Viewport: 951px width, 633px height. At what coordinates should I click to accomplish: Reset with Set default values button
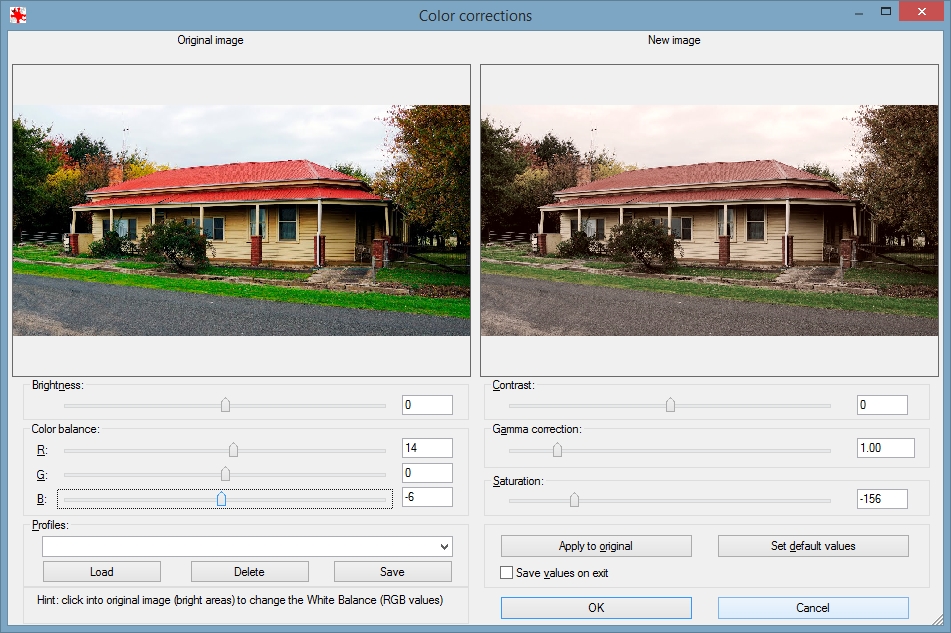pyautogui.click(x=812, y=546)
